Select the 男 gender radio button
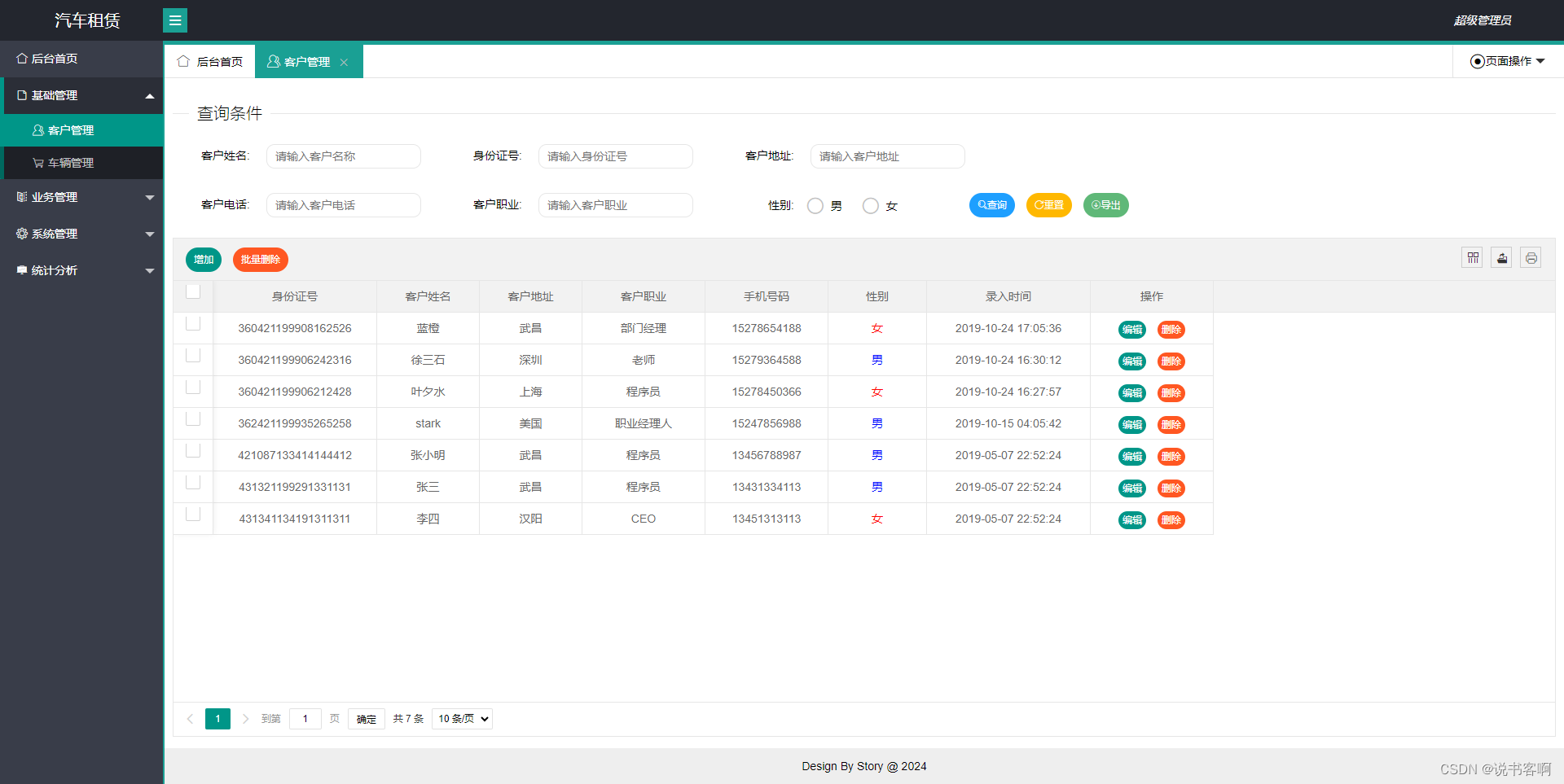The height and width of the screenshot is (784, 1564). [x=815, y=206]
